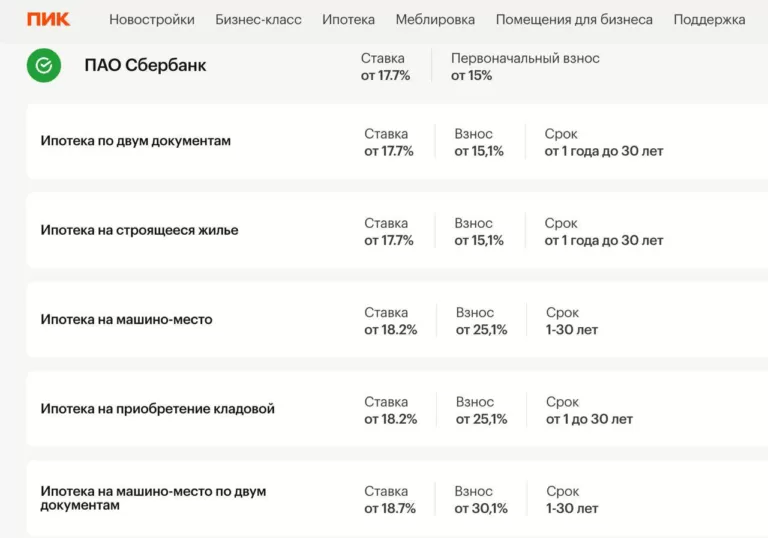The width and height of the screenshot is (768, 538).
Task: Select Ипотека по двум документам program
Action: pos(135,141)
